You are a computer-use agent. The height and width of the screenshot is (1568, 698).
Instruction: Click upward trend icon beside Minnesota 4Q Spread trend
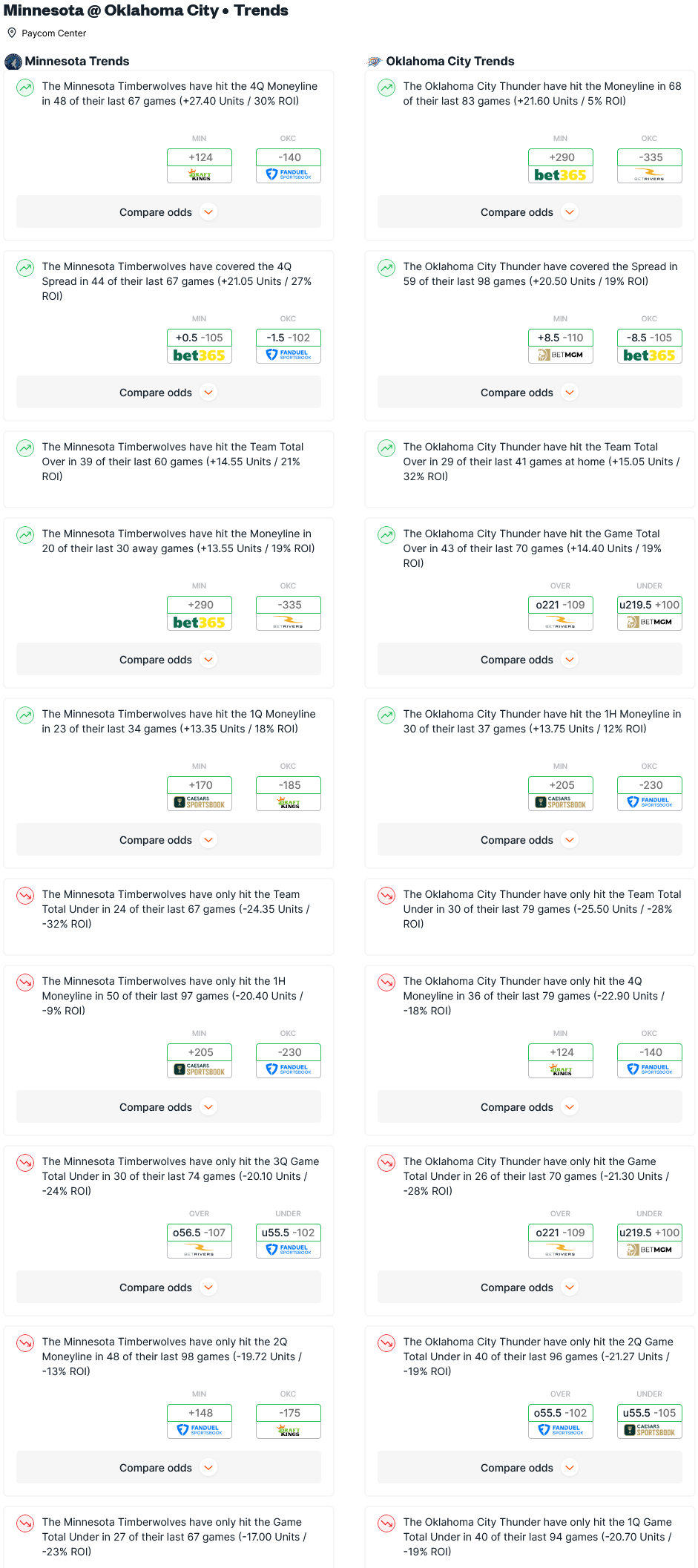25,268
